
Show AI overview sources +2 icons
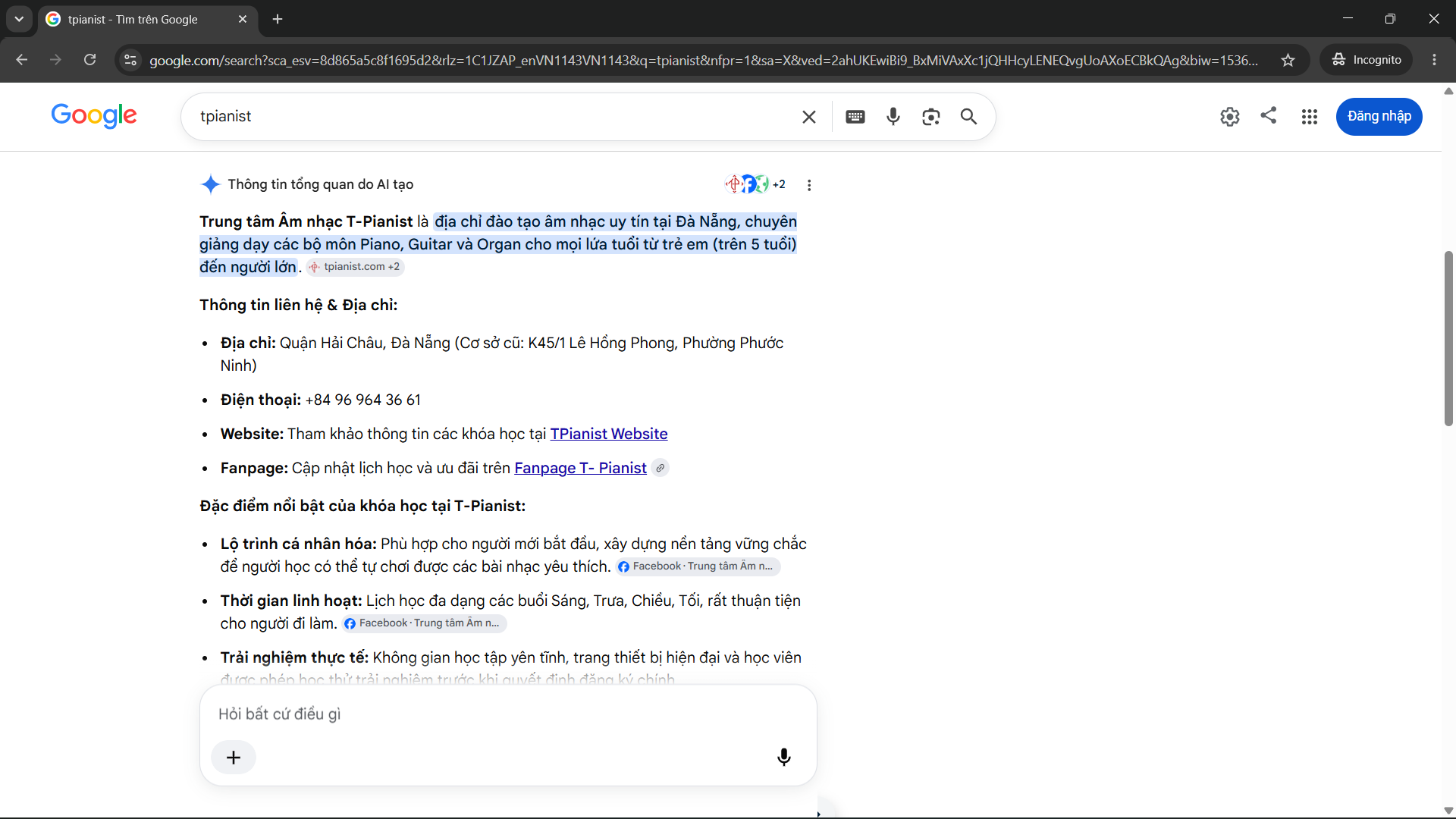coord(755,184)
